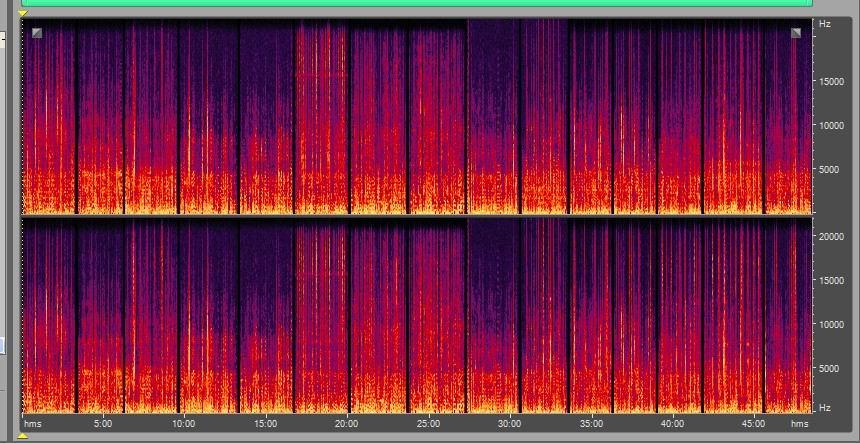The width and height of the screenshot is (860, 443).
Task: Click the 10000 label on the upper channel ruler
Action: pyautogui.click(x=831, y=126)
